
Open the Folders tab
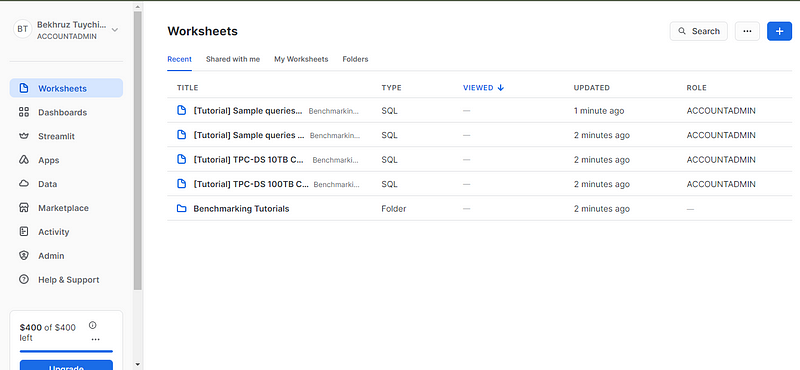[355, 59]
